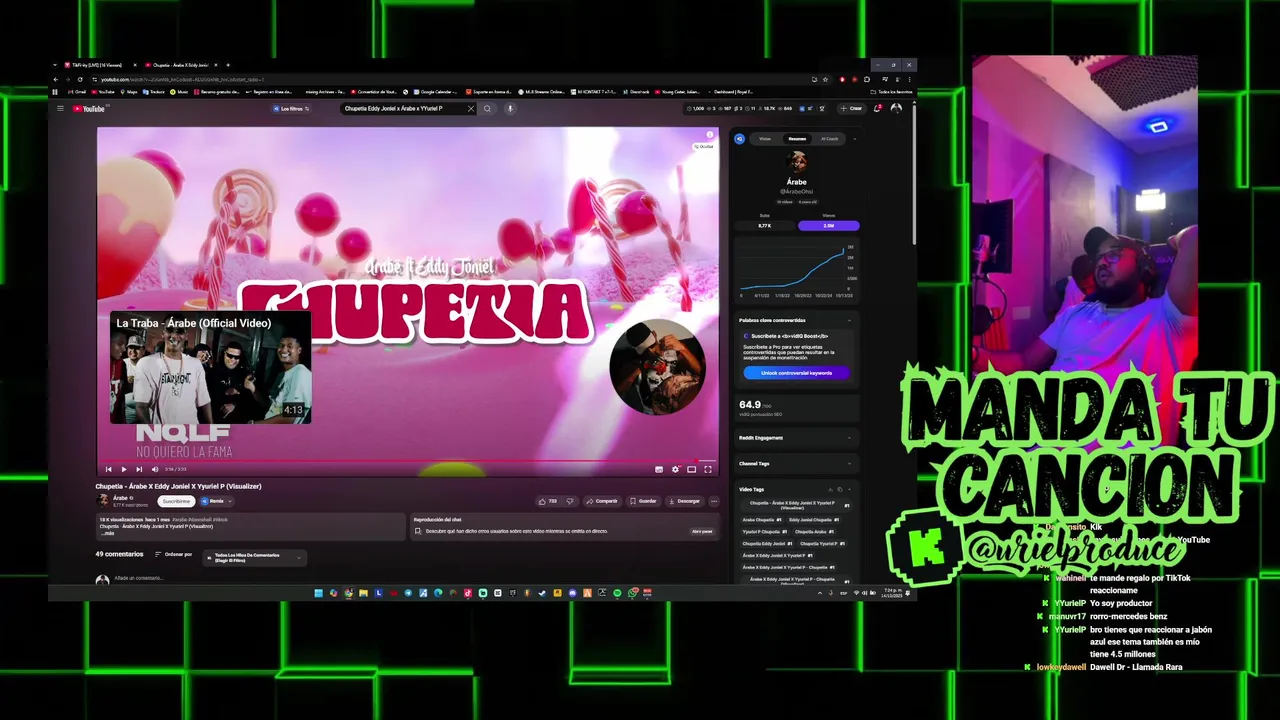
Task: Clear the YouTube search box text
Action: (x=471, y=108)
